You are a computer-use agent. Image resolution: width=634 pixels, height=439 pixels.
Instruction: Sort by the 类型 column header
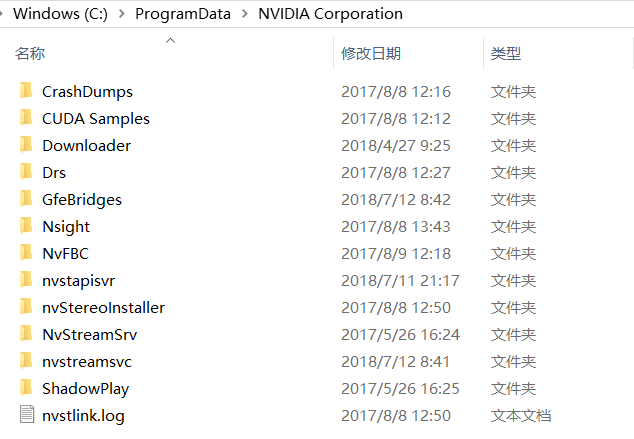[x=506, y=53]
